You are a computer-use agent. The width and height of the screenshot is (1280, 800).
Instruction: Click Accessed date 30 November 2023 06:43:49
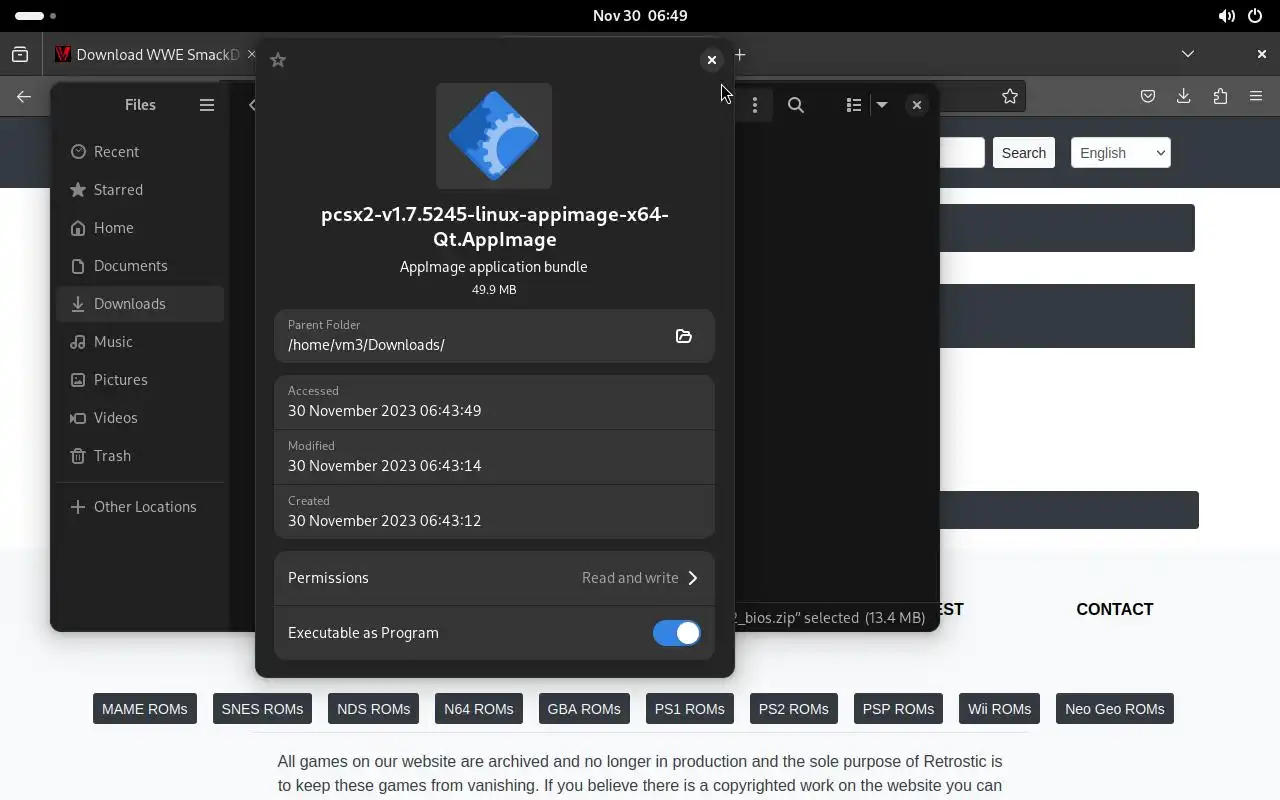[x=385, y=411]
